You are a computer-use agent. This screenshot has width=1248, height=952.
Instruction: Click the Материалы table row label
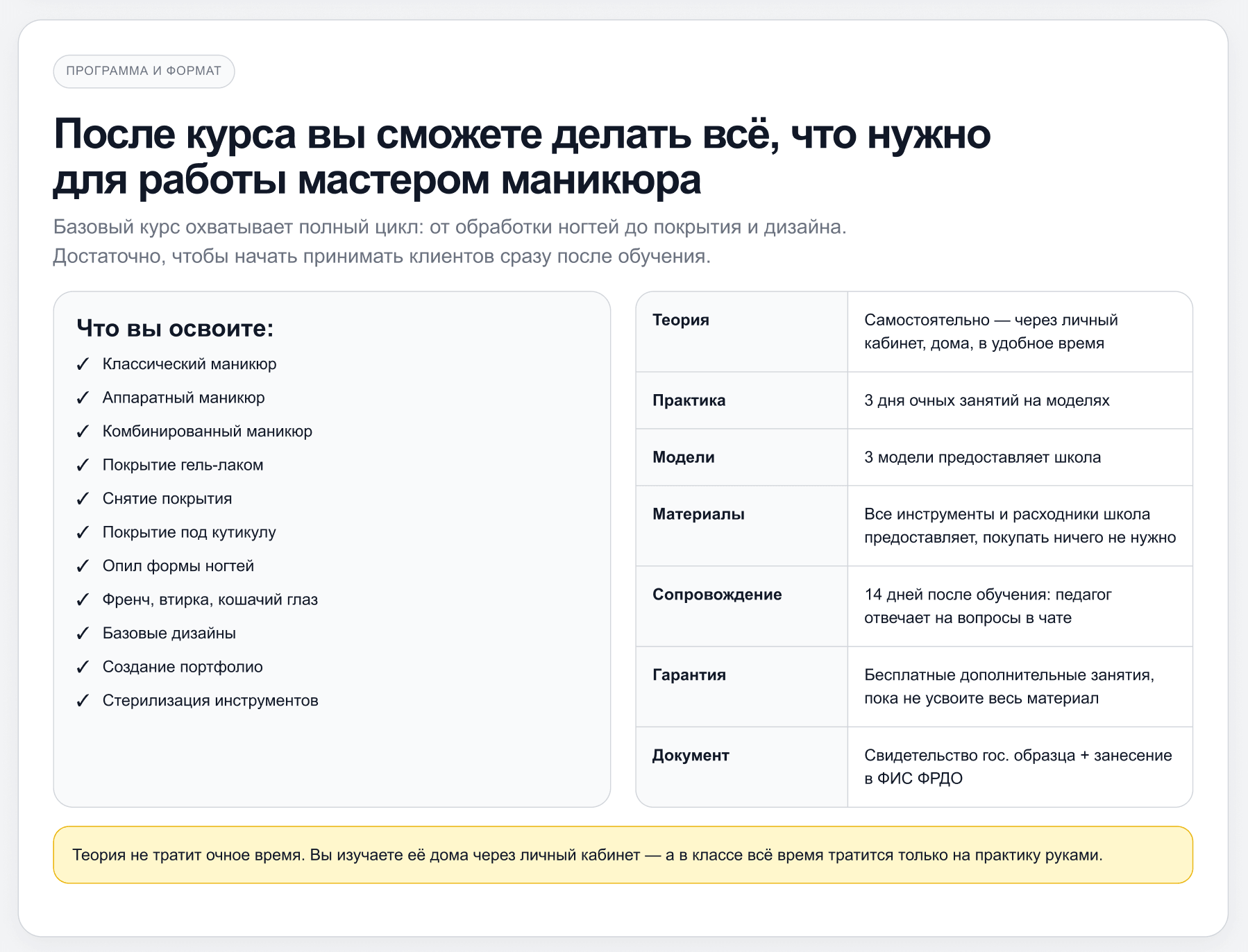[698, 514]
